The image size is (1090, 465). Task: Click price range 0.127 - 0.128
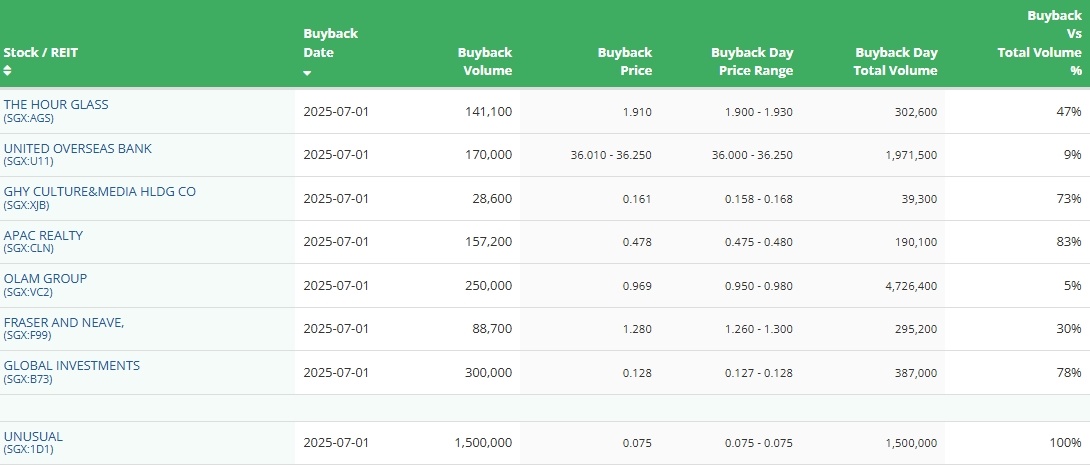(x=758, y=373)
